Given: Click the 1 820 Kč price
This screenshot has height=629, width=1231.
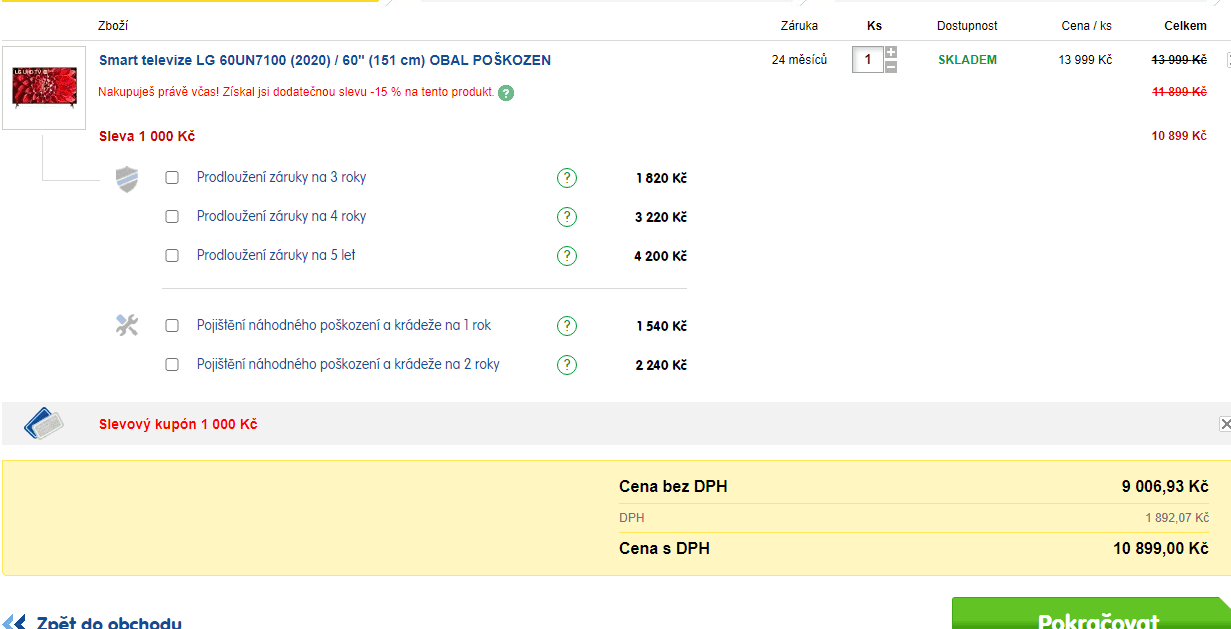Looking at the screenshot, I should pyautogui.click(x=661, y=178).
